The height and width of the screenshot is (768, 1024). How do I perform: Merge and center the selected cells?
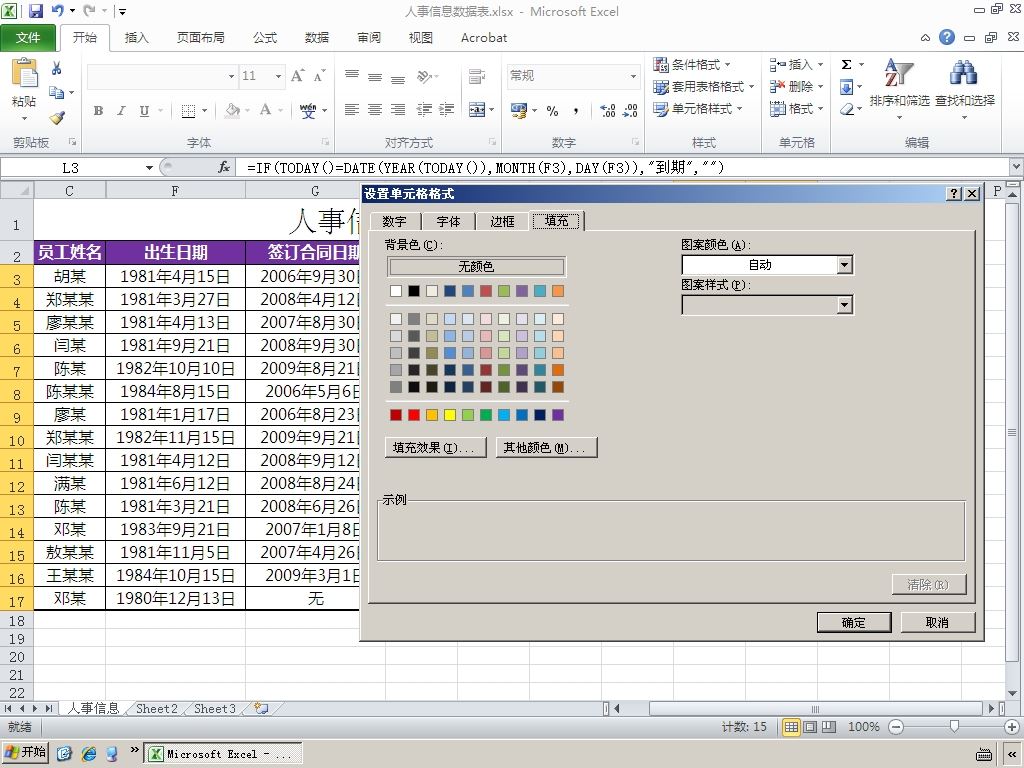click(x=477, y=110)
